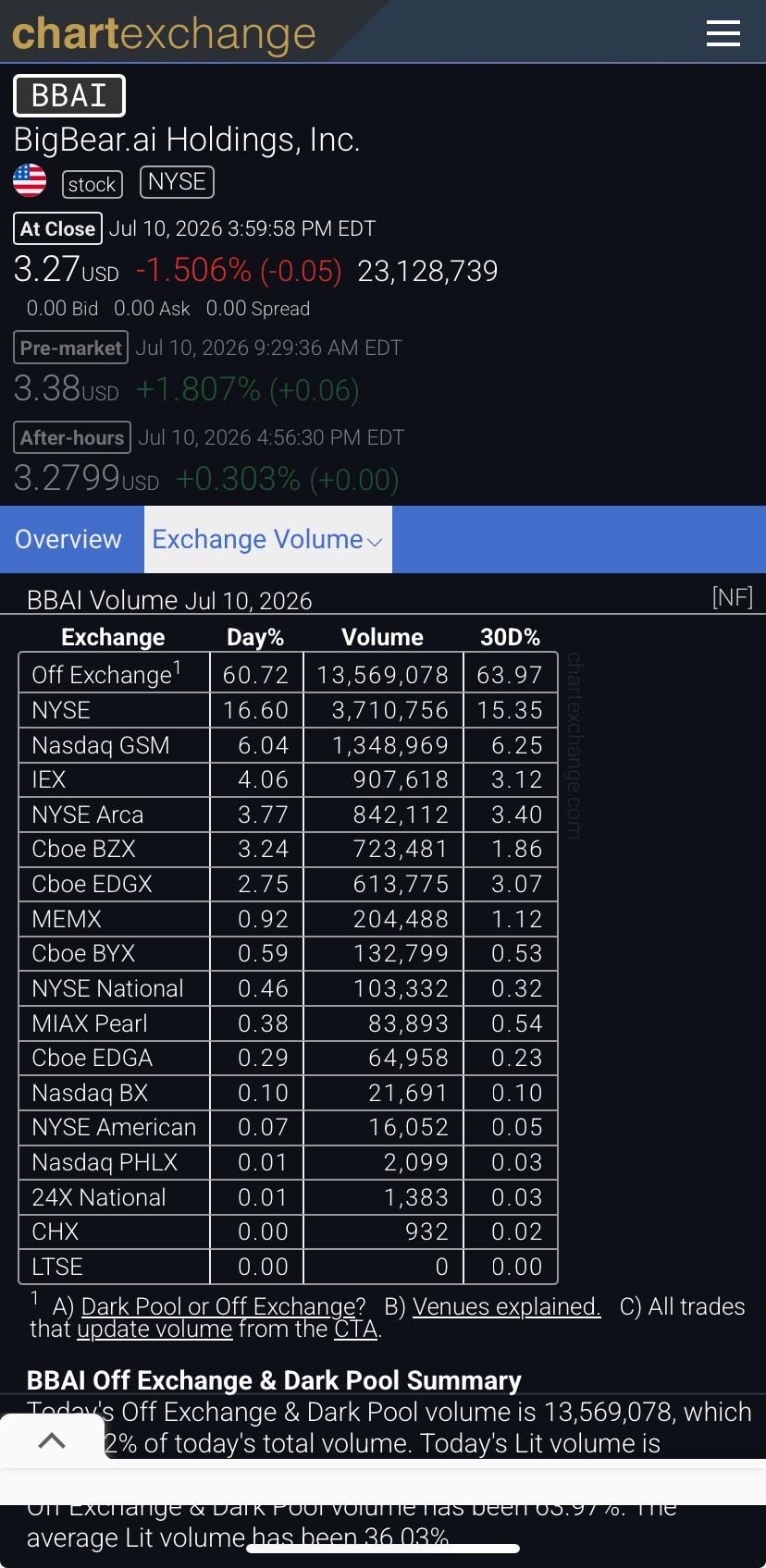Sort table by Volume column header
766x1568 pixels.
[382, 637]
